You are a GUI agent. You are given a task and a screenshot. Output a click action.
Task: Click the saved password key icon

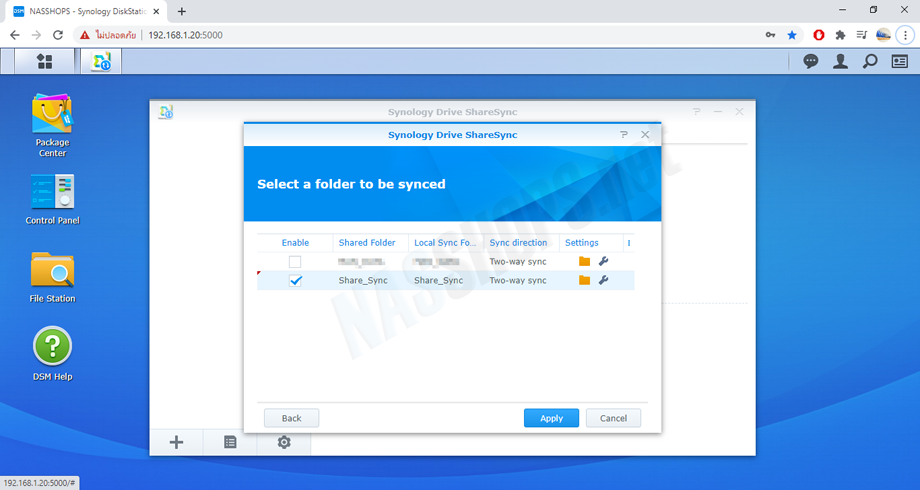[770, 35]
